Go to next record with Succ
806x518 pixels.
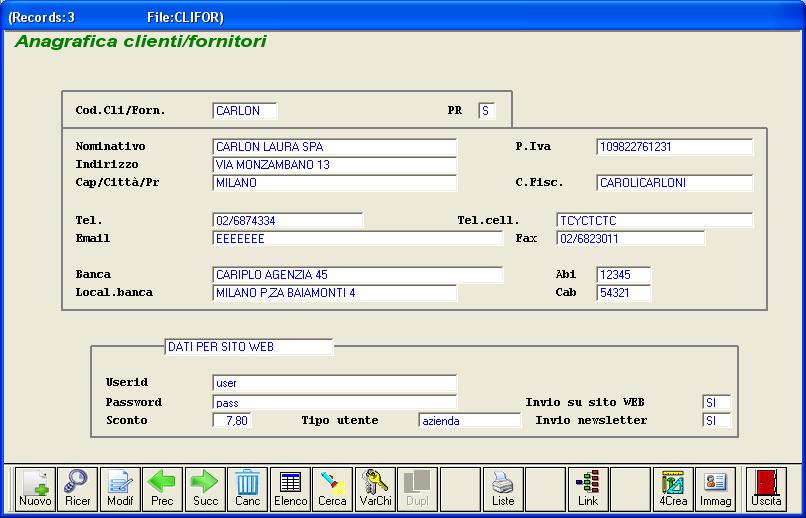pos(205,489)
